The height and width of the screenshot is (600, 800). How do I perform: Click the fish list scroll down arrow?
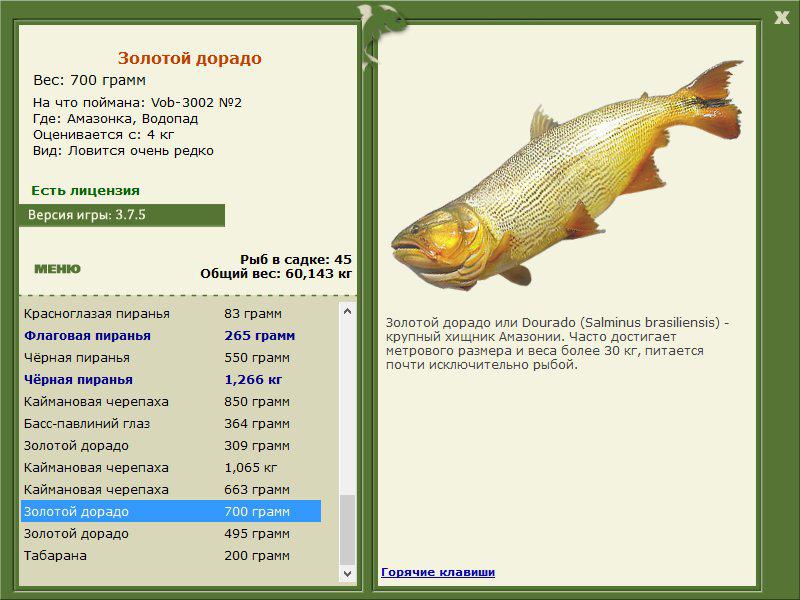point(347,573)
